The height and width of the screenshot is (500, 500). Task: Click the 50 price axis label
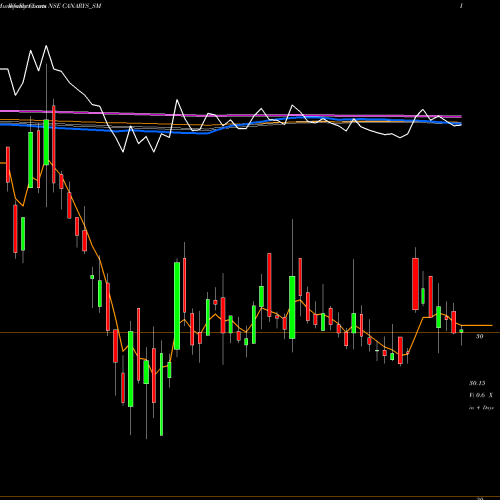tap(479, 336)
